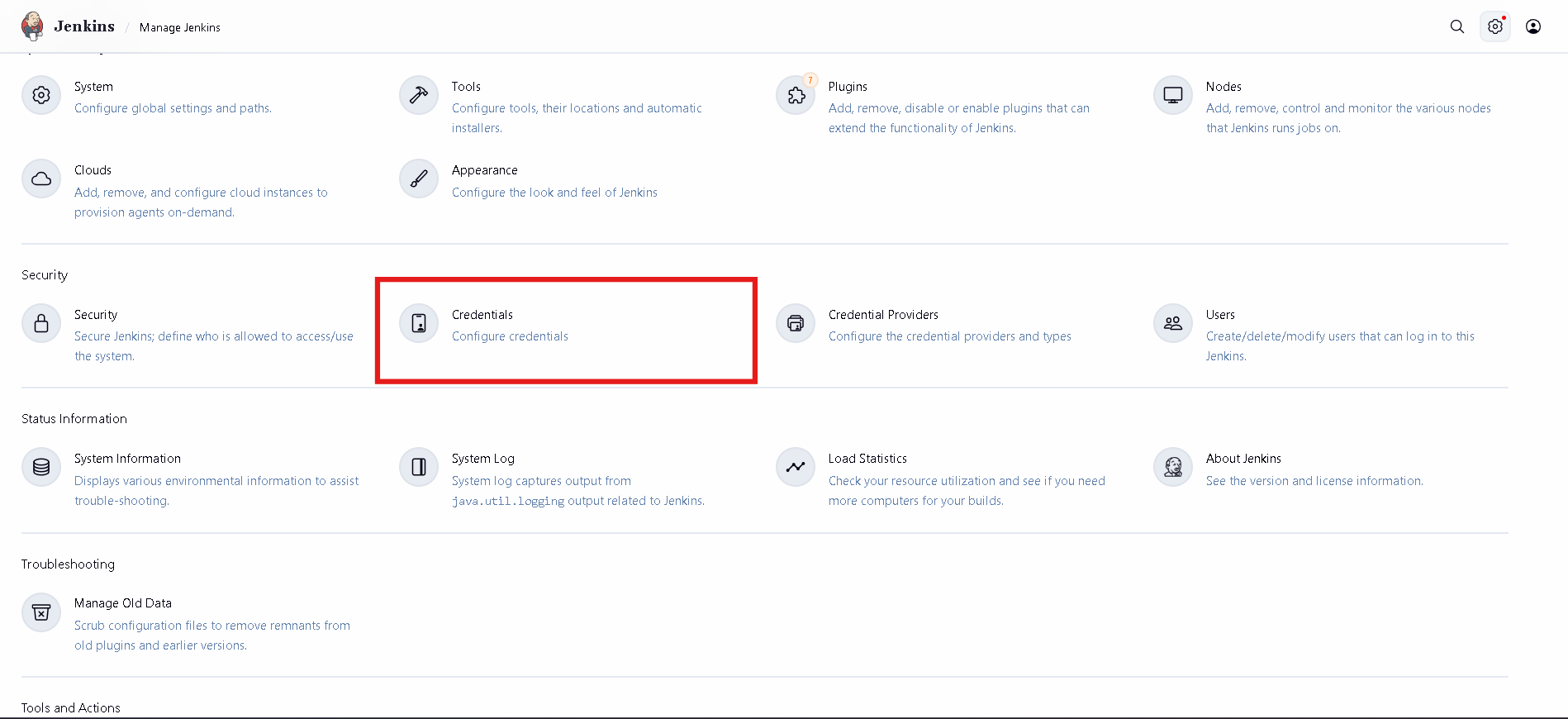Open the Security item title

pos(96,315)
